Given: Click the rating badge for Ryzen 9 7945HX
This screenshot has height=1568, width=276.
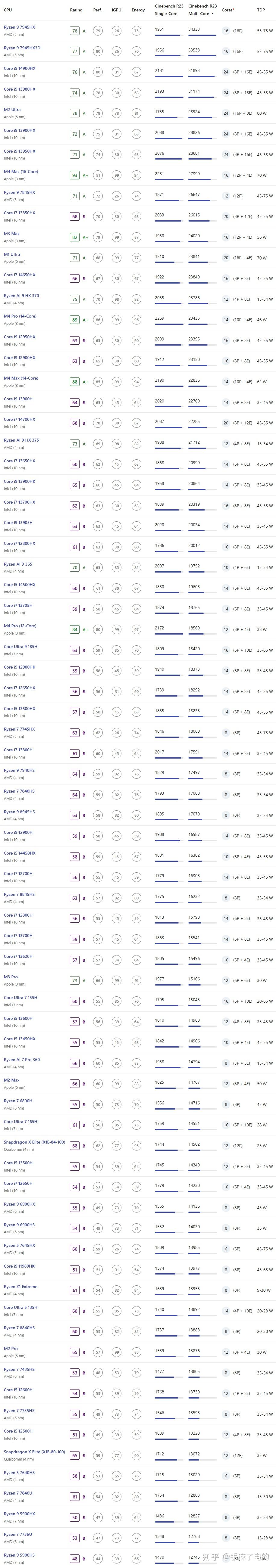Looking at the screenshot, I should (x=75, y=31).
